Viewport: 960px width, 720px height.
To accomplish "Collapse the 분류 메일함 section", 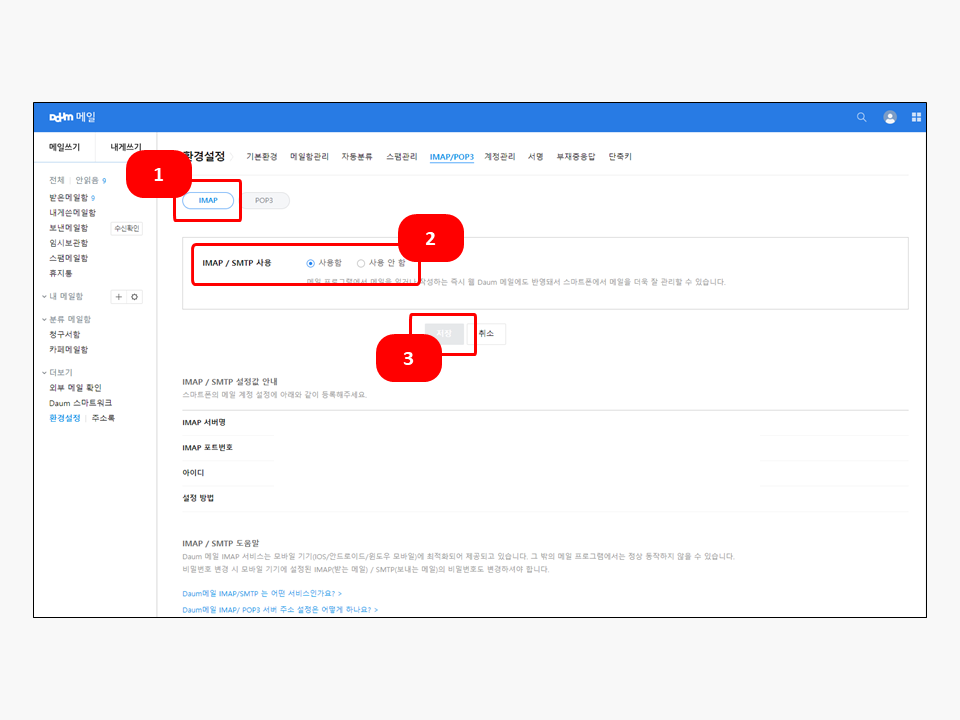I will tap(45, 319).
